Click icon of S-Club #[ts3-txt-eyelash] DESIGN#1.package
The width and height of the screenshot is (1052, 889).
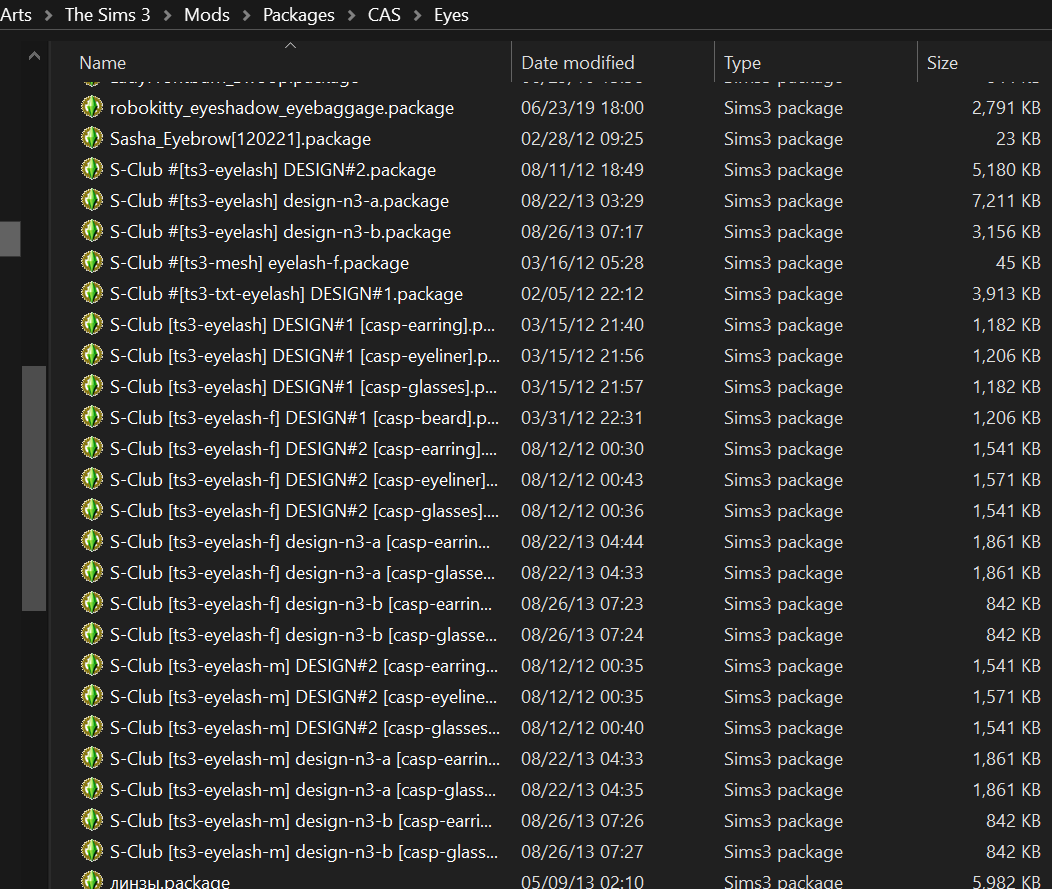coord(92,293)
